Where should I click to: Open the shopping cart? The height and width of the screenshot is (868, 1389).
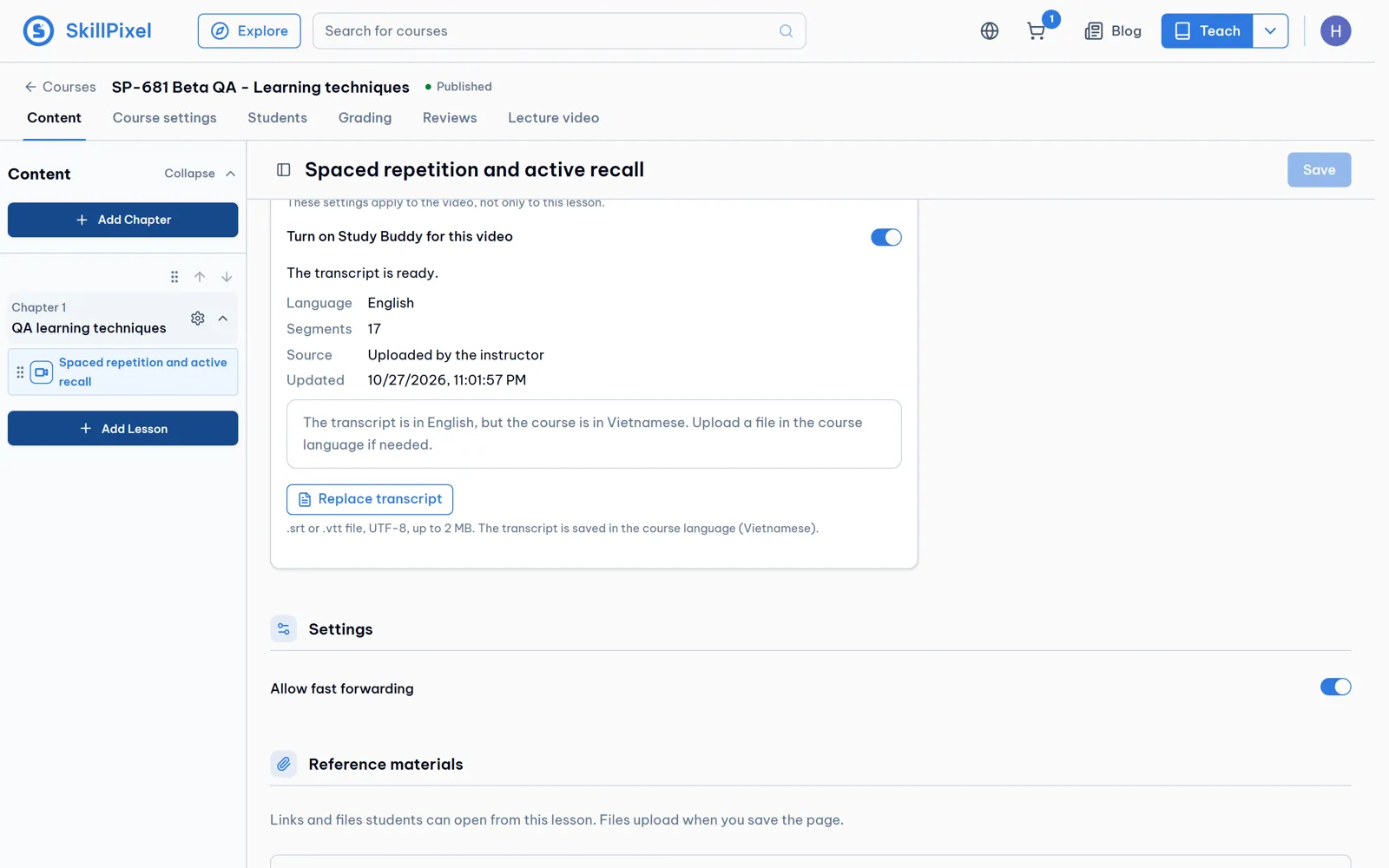[1036, 31]
